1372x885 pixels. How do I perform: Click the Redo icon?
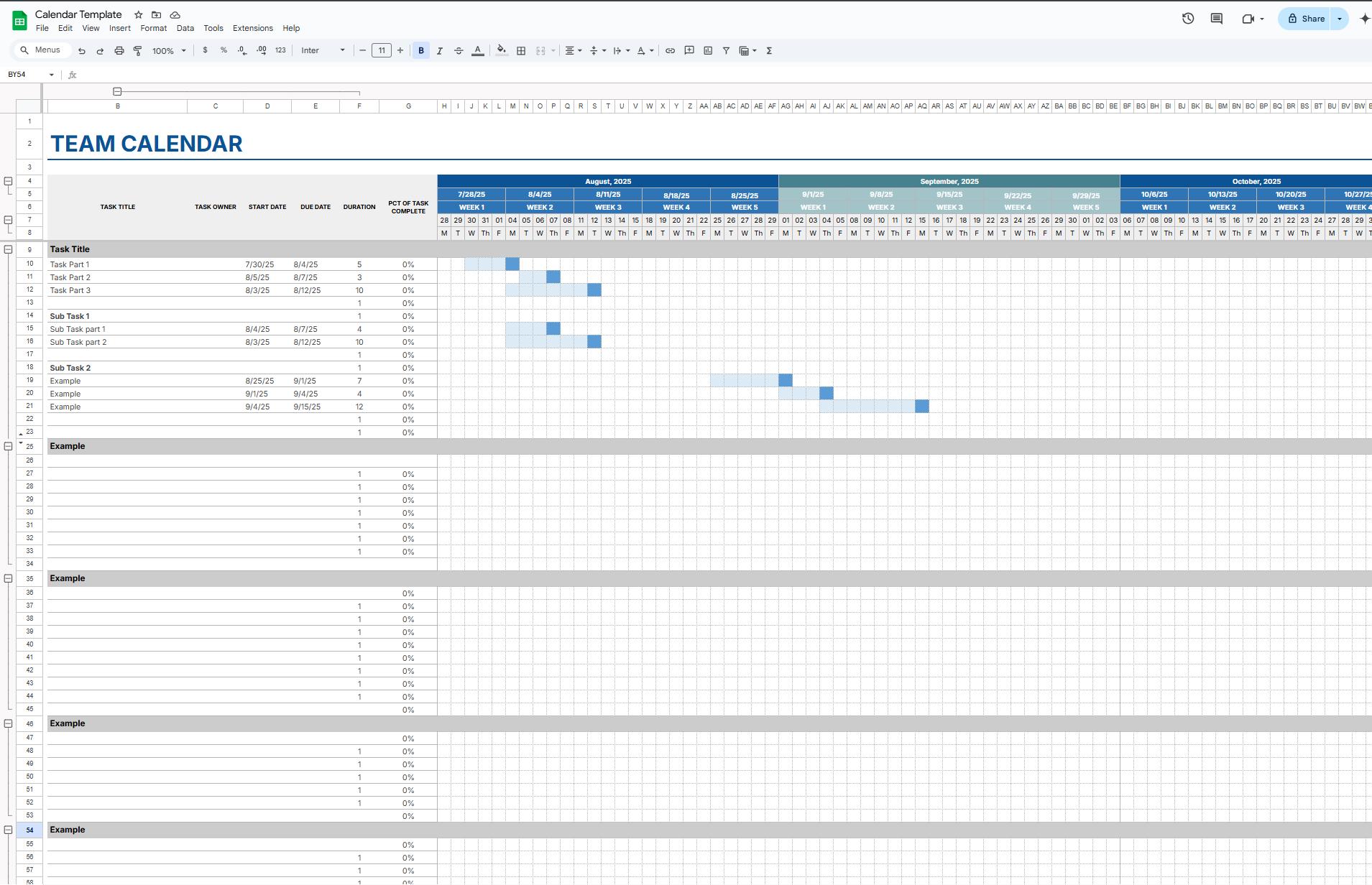[x=100, y=51]
